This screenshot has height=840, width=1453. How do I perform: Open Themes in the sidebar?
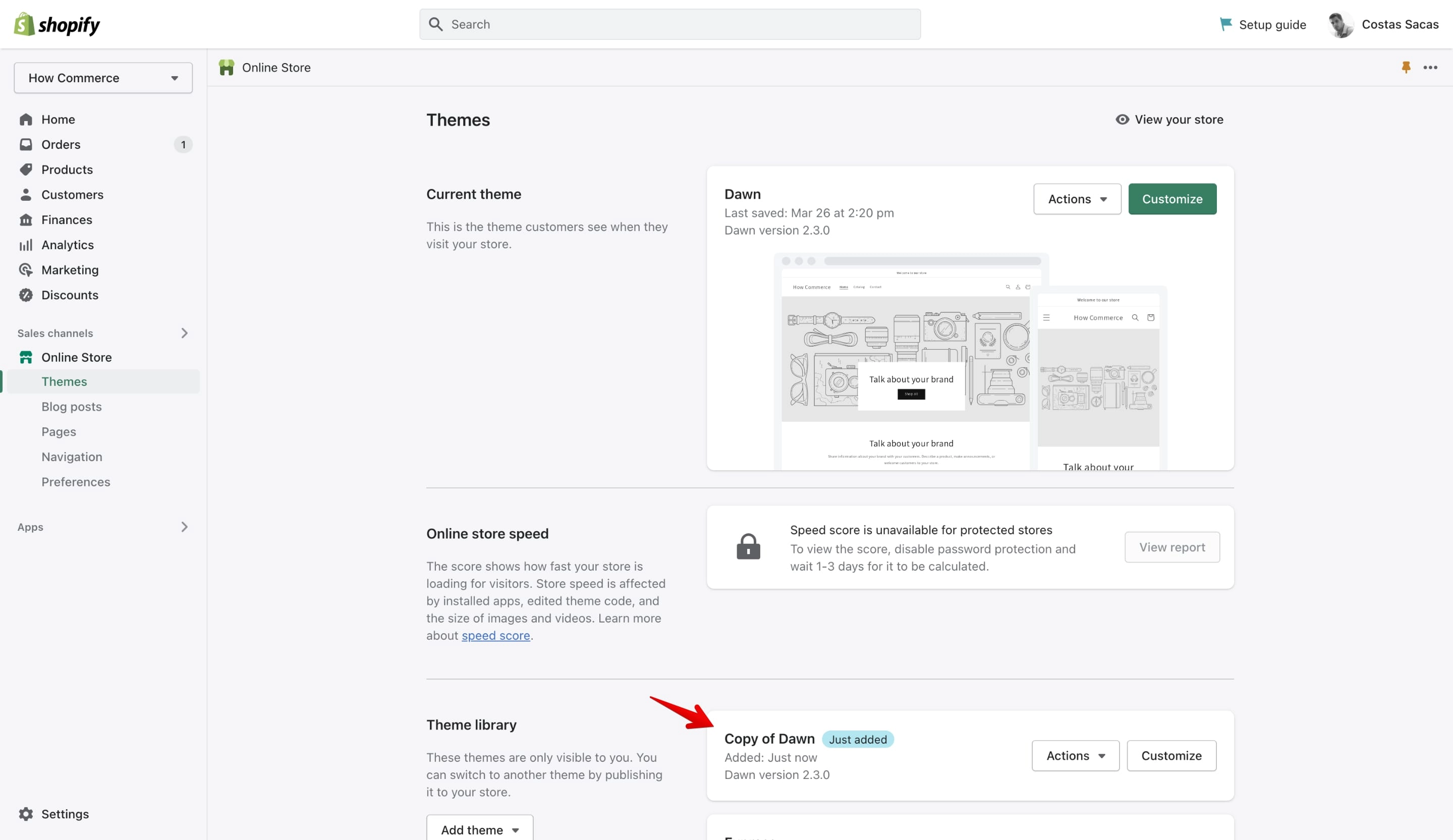(x=103, y=382)
